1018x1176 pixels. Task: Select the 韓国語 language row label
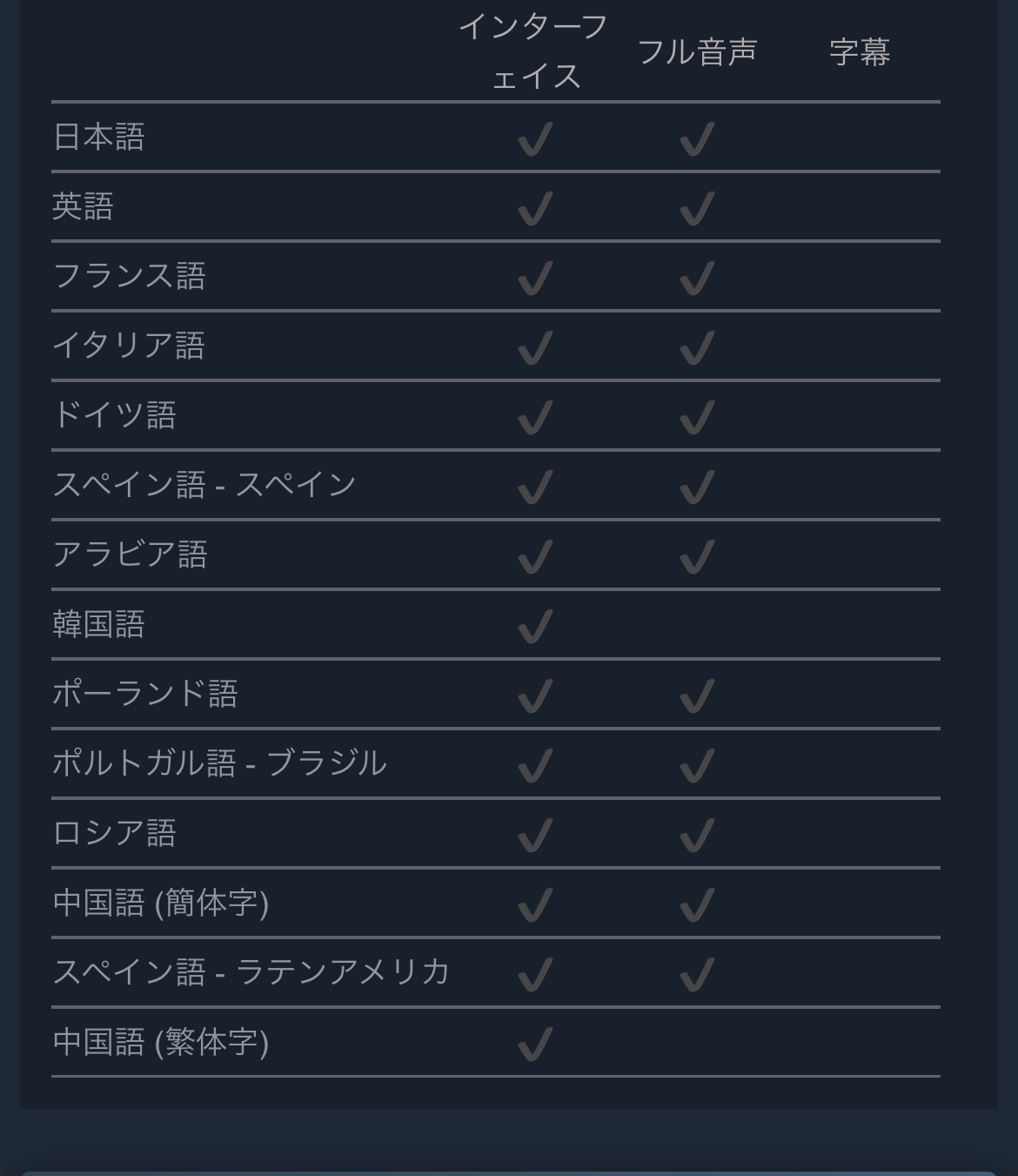[x=99, y=625]
